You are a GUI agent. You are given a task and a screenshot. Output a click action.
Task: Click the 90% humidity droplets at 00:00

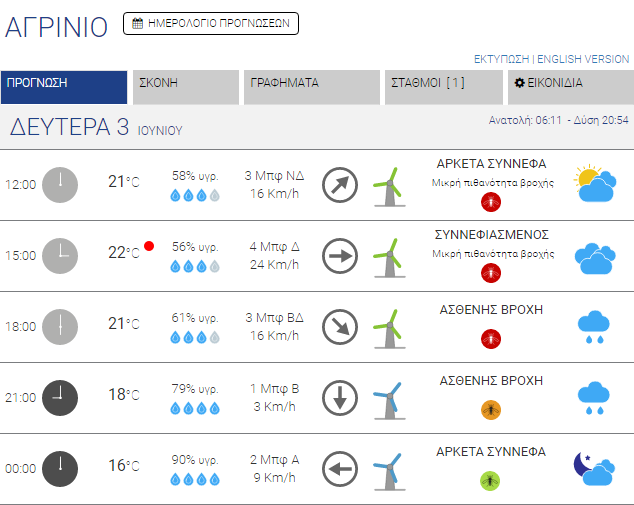[195, 480]
